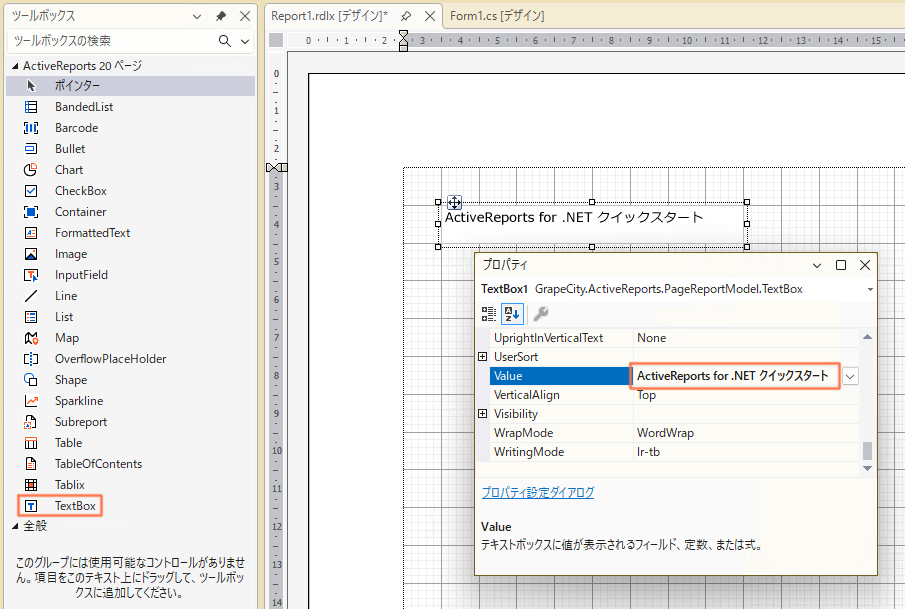
Task: Click the move handle of the TextBox
Action: (x=454, y=203)
